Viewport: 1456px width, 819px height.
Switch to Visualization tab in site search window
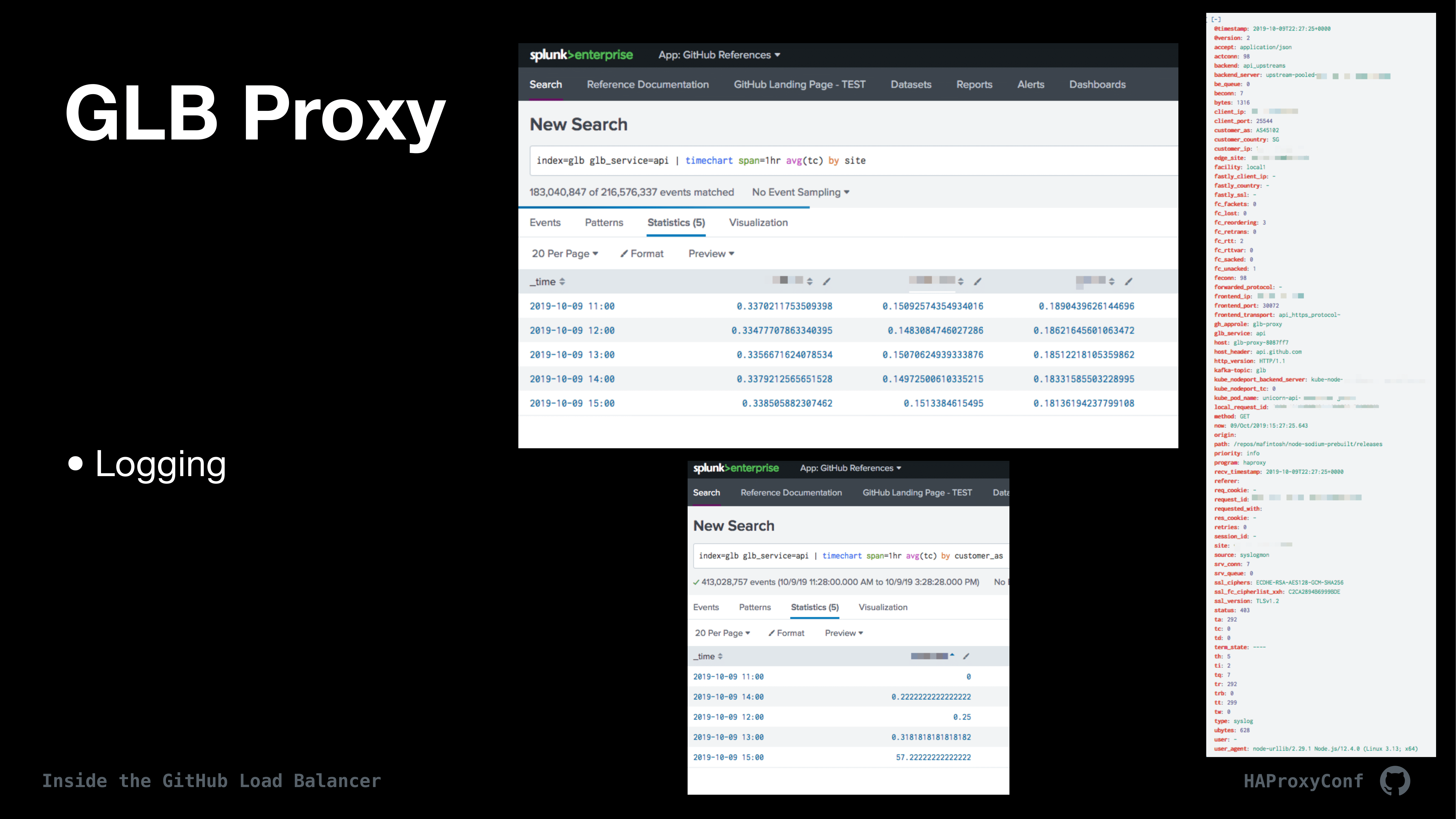click(x=759, y=223)
